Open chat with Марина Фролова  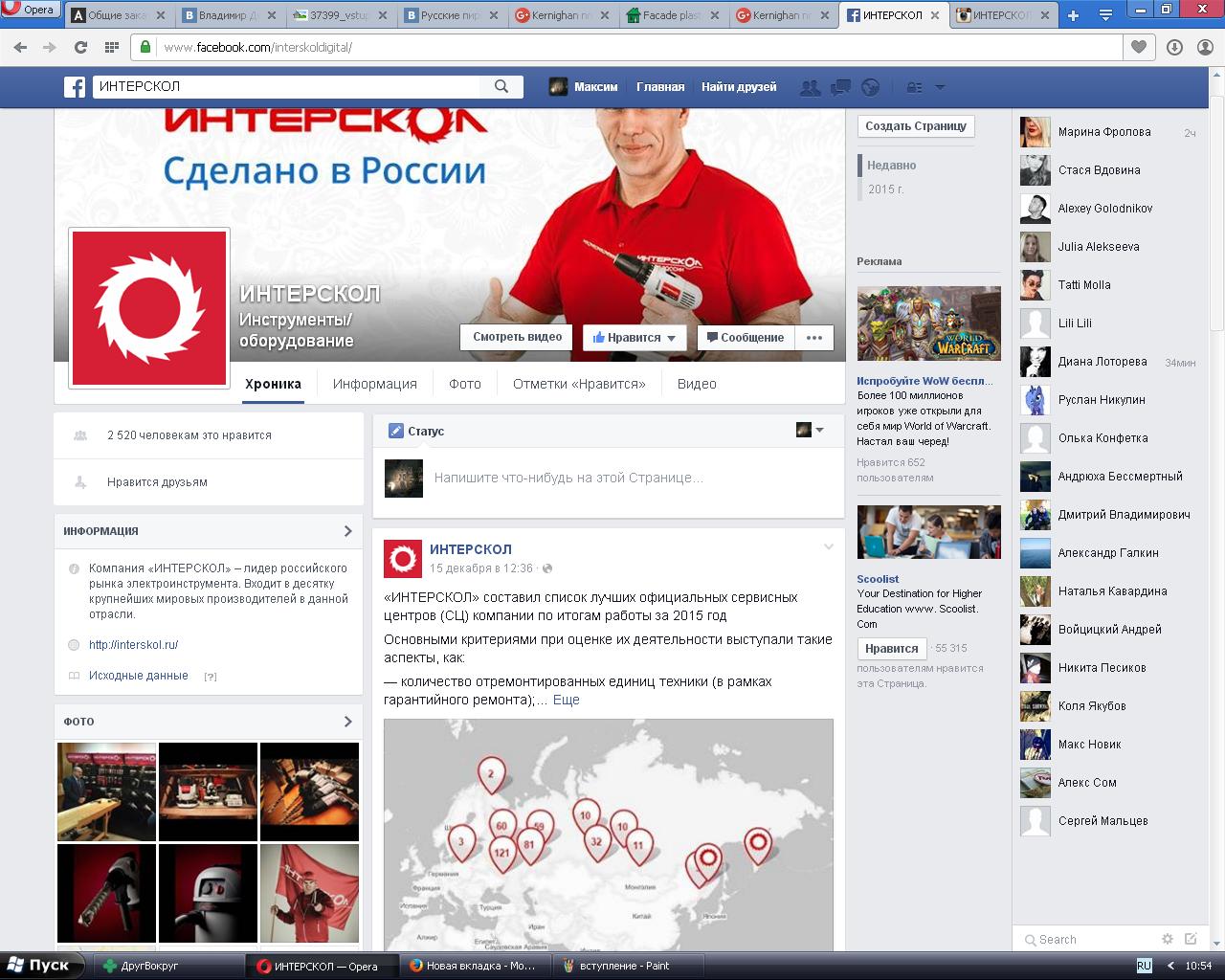tap(1108, 132)
